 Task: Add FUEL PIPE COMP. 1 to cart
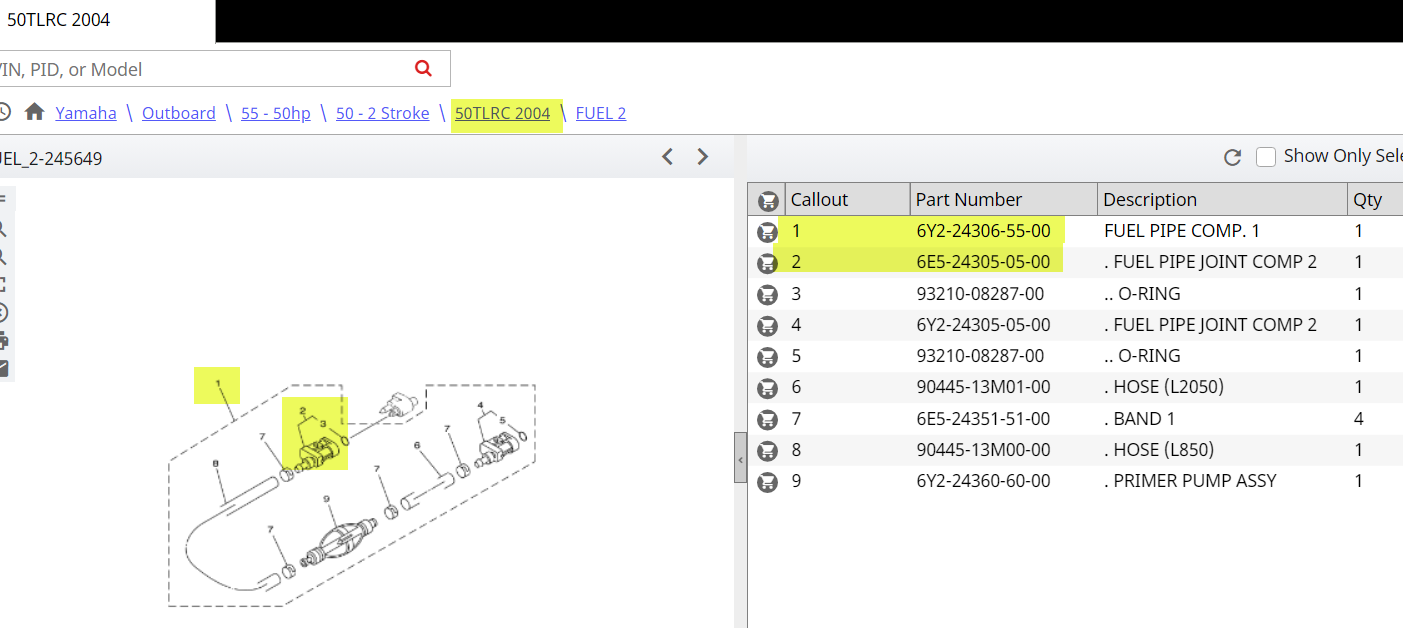pos(767,232)
